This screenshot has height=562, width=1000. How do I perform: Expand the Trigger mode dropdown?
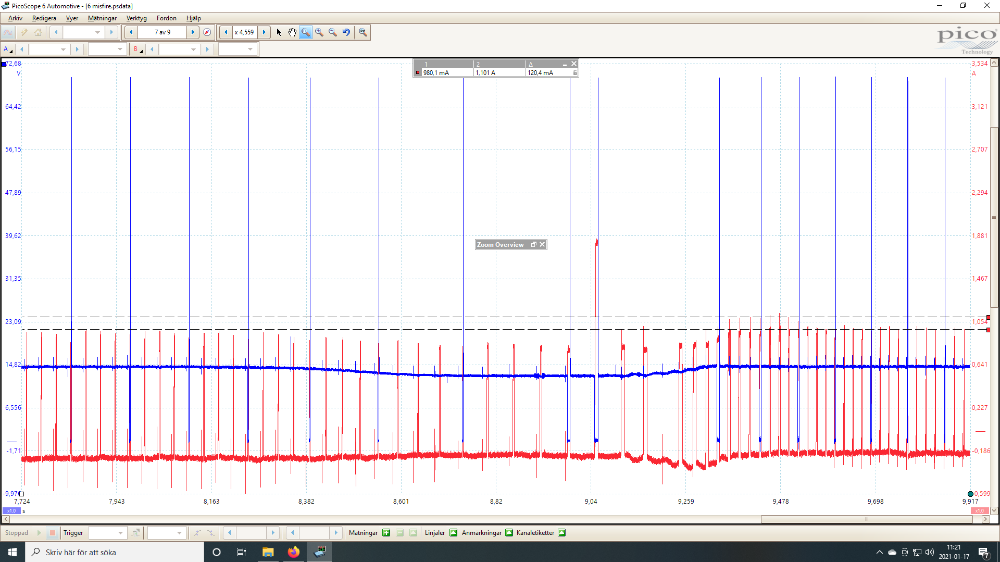click(x=122, y=533)
